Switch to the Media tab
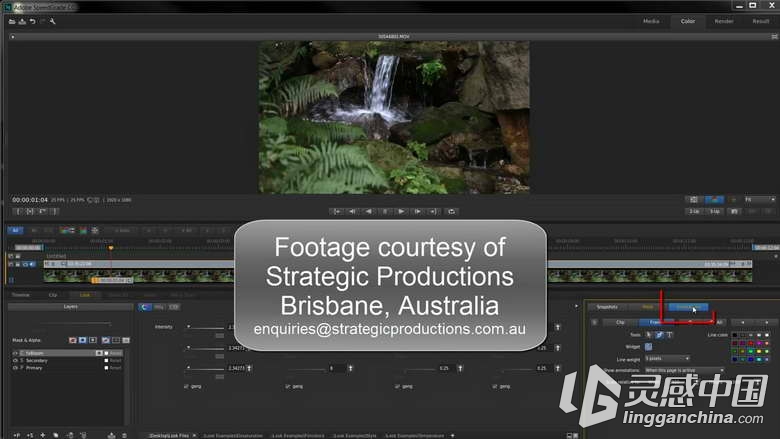Image resolution: width=780 pixels, height=439 pixels. (x=651, y=21)
